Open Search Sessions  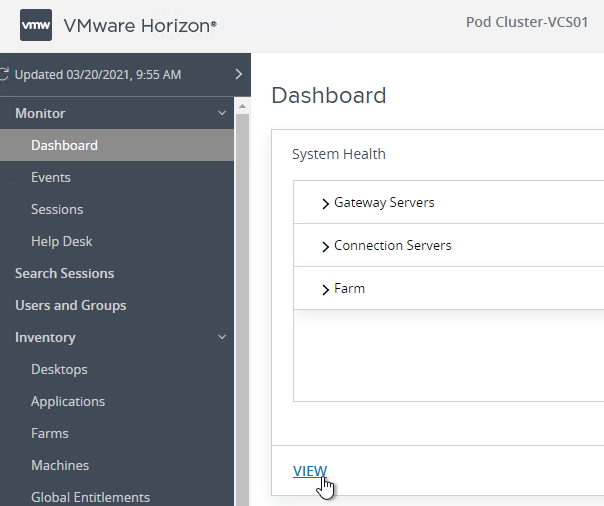click(64, 273)
